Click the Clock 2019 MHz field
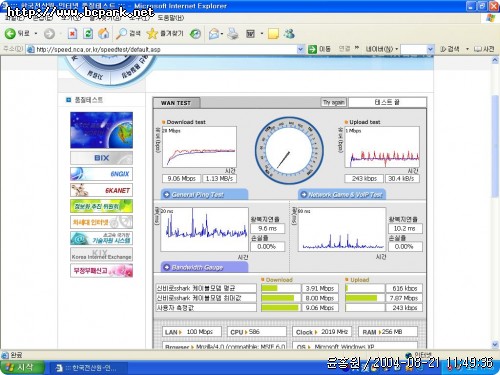 [322, 332]
